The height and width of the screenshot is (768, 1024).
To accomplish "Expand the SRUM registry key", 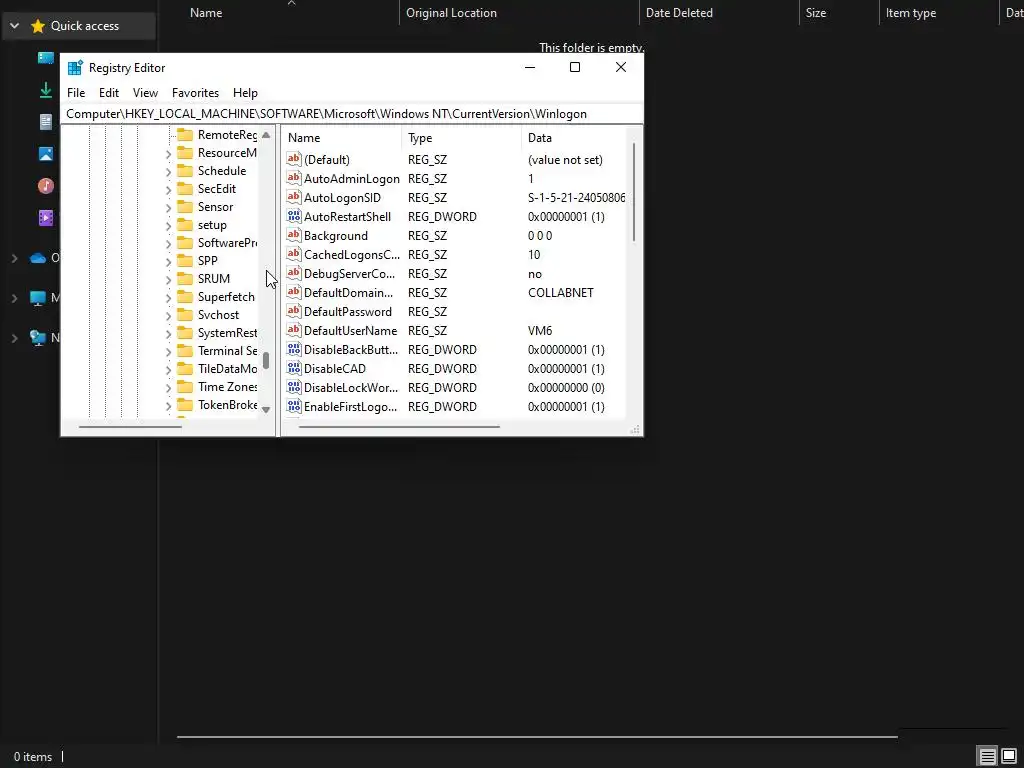I will [168, 280].
